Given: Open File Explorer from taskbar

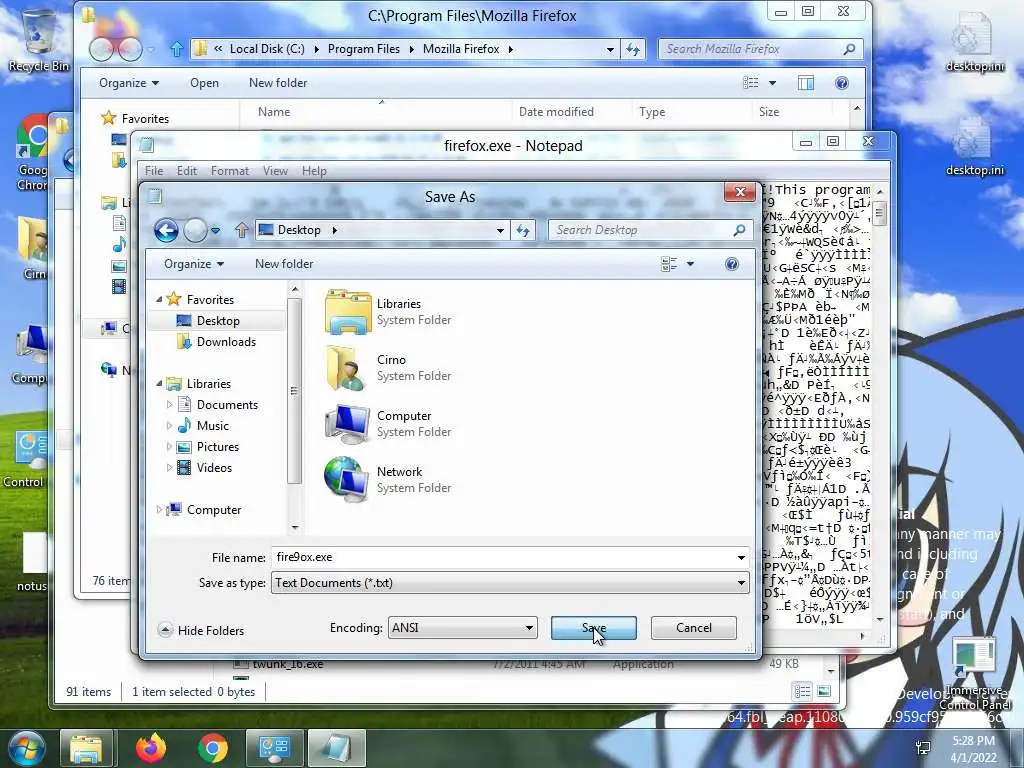Looking at the screenshot, I should (x=86, y=748).
